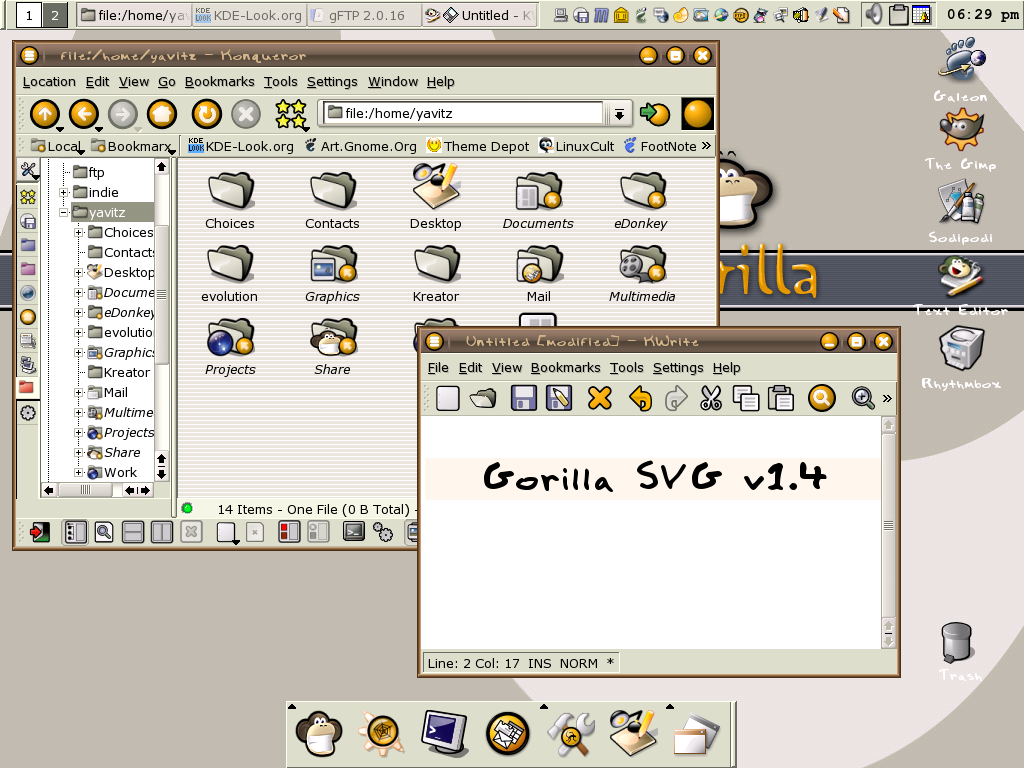The image size is (1024, 768).
Task: Click Find magnifier icon in KWrite
Action: 822,398
